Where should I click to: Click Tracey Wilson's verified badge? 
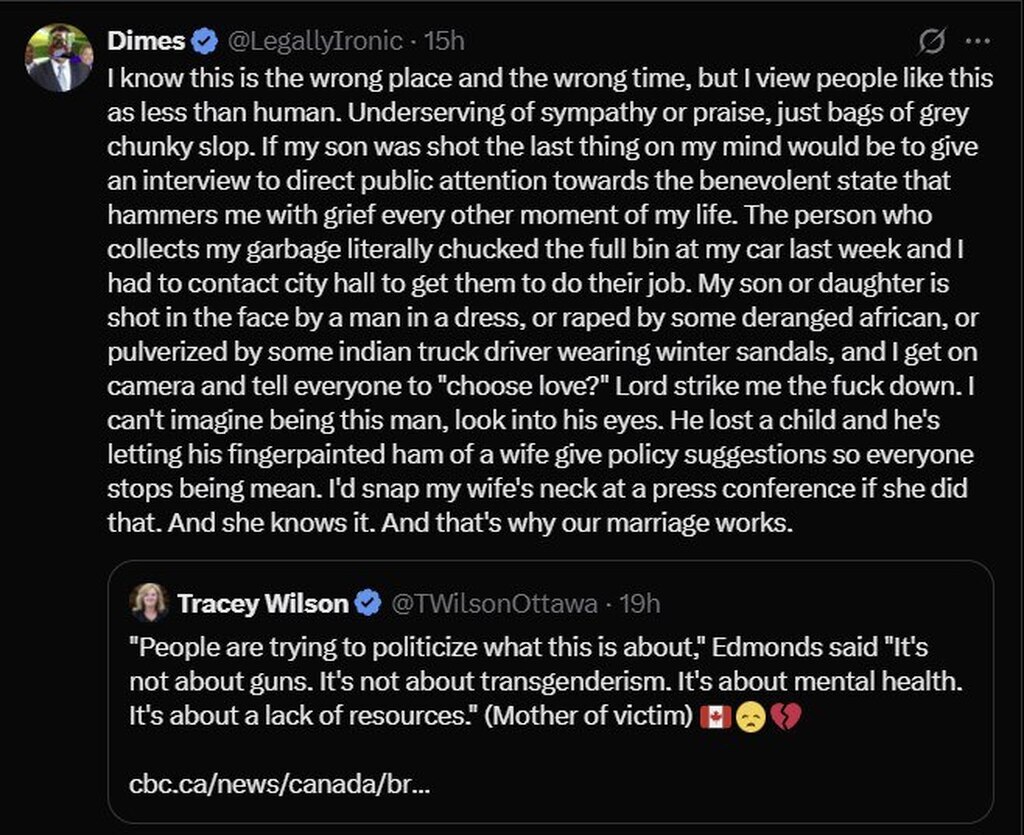point(368,604)
